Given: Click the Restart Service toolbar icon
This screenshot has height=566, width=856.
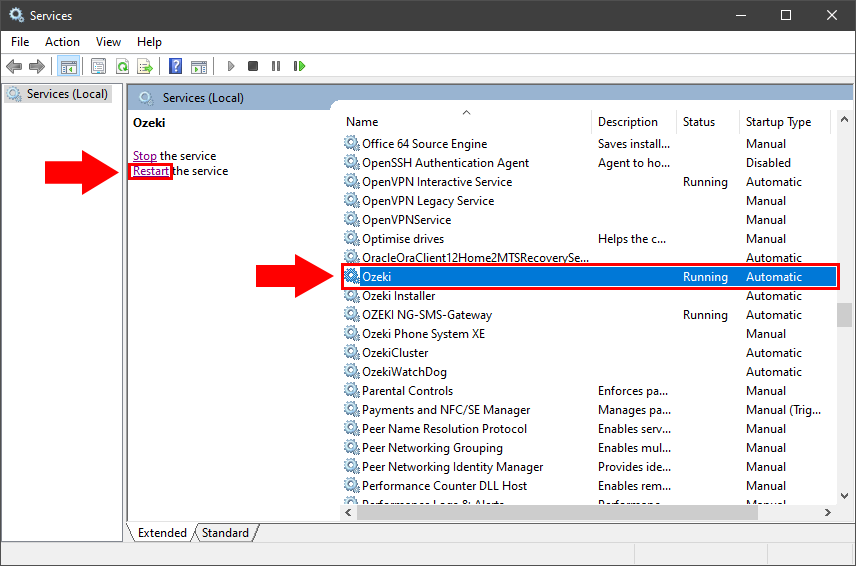Looking at the screenshot, I should coord(299,67).
